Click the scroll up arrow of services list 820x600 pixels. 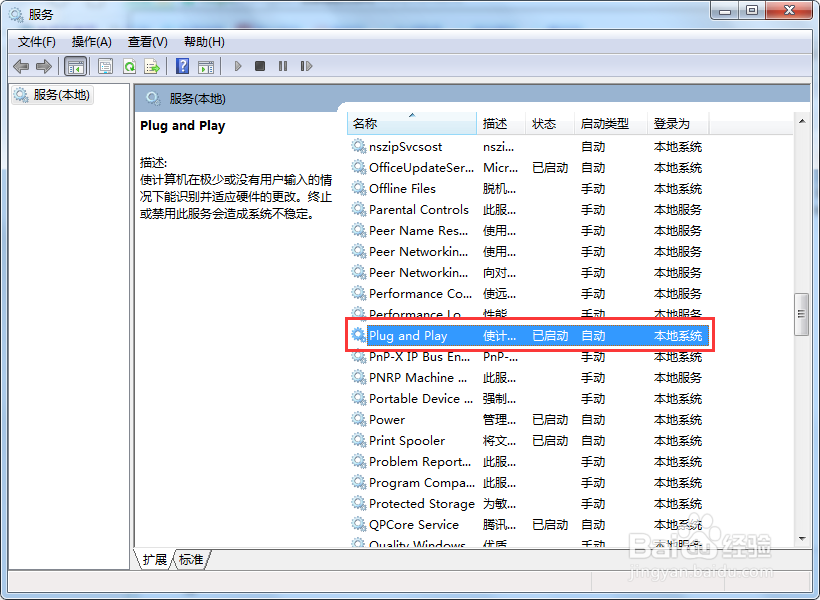pyautogui.click(x=802, y=121)
